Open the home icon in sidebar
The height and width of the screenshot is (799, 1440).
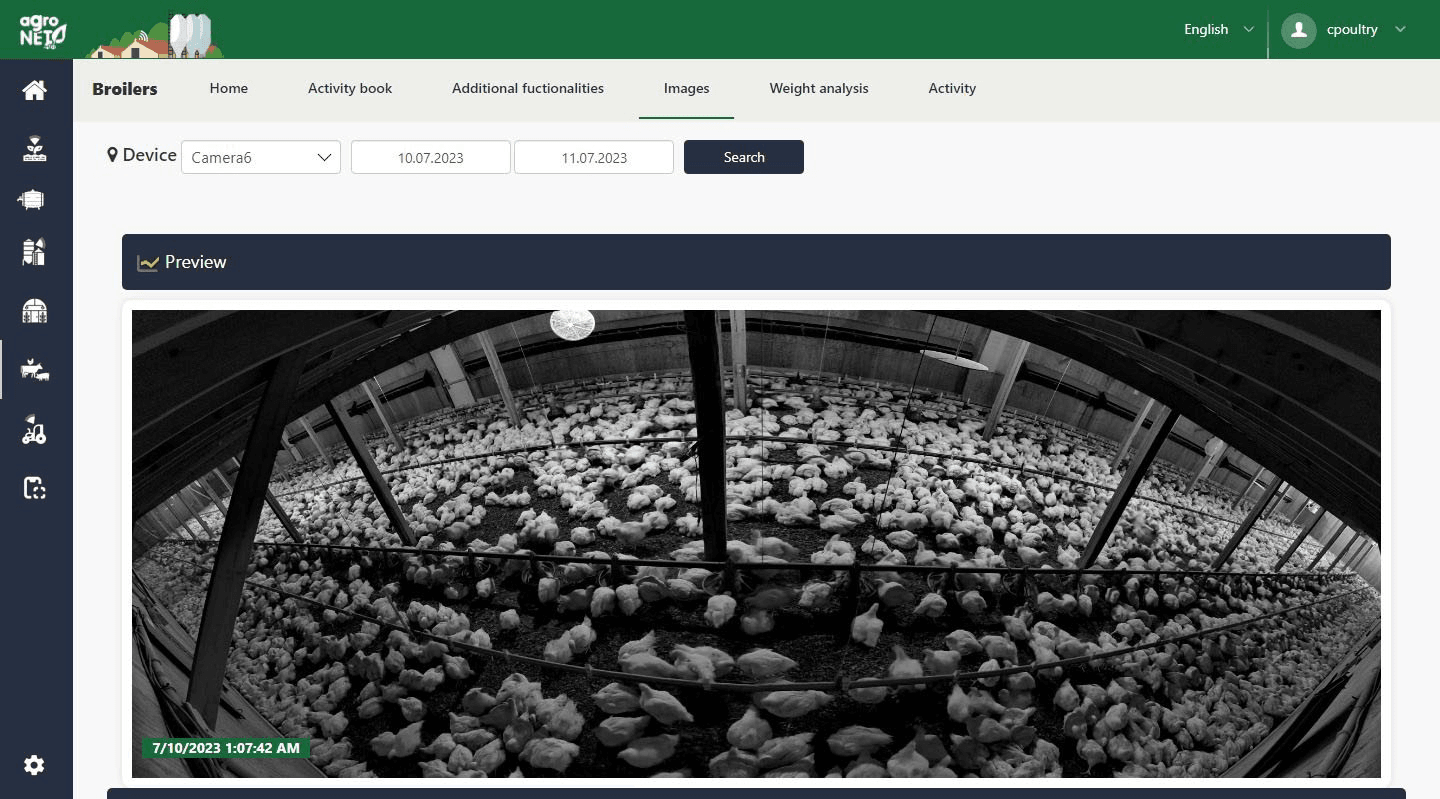pos(35,91)
